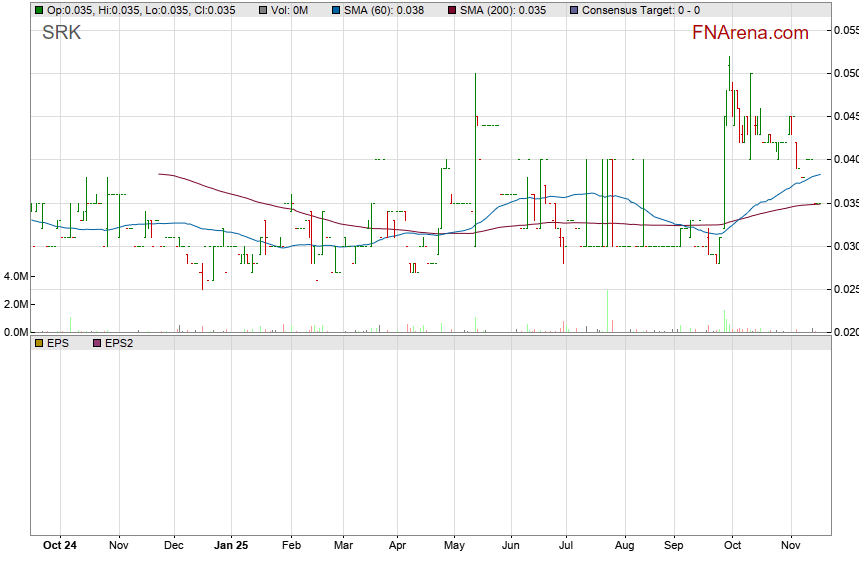Click the 0.050 price axis label

point(845,73)
